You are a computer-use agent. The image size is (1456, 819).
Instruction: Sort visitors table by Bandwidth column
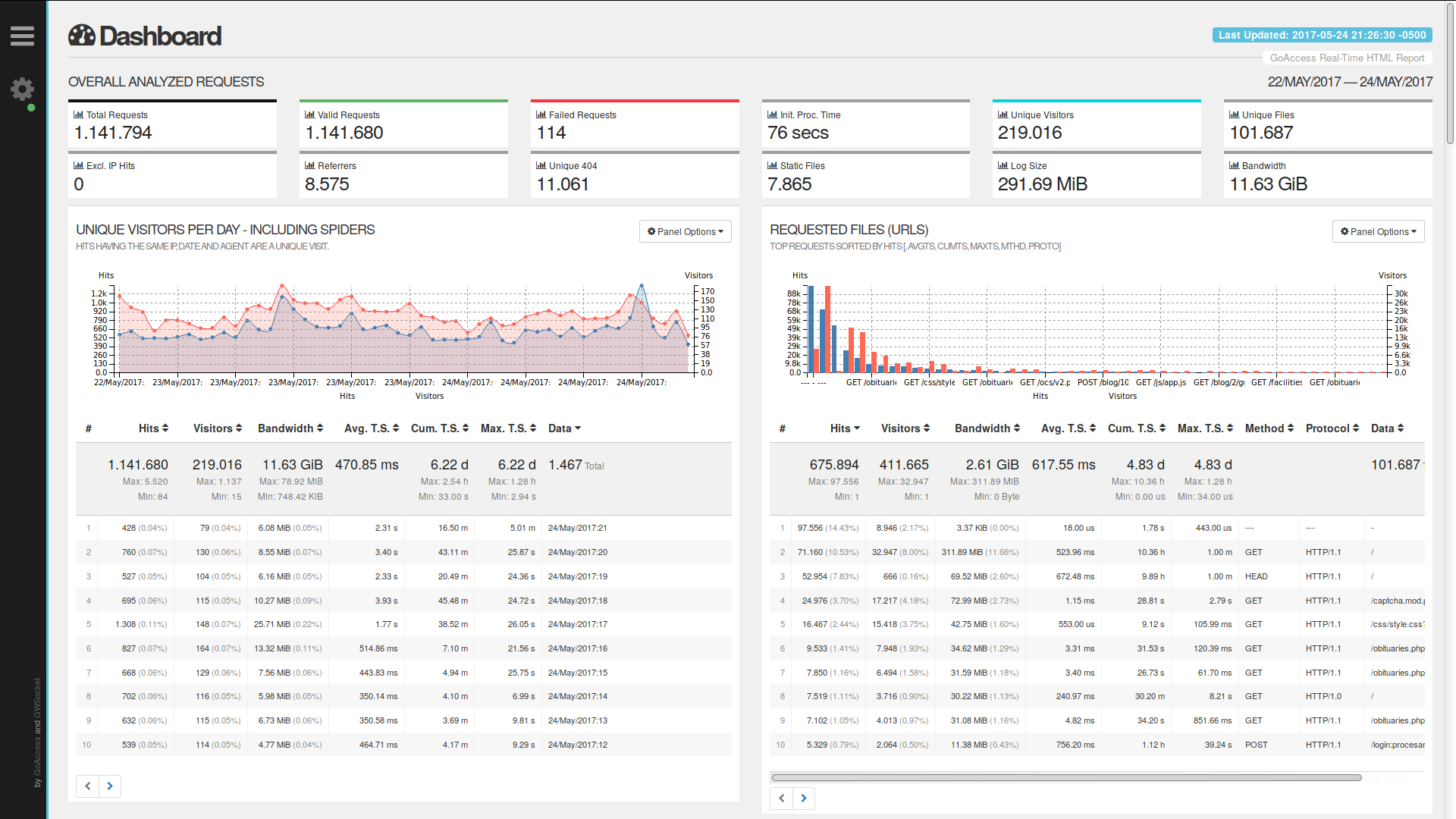290,428
